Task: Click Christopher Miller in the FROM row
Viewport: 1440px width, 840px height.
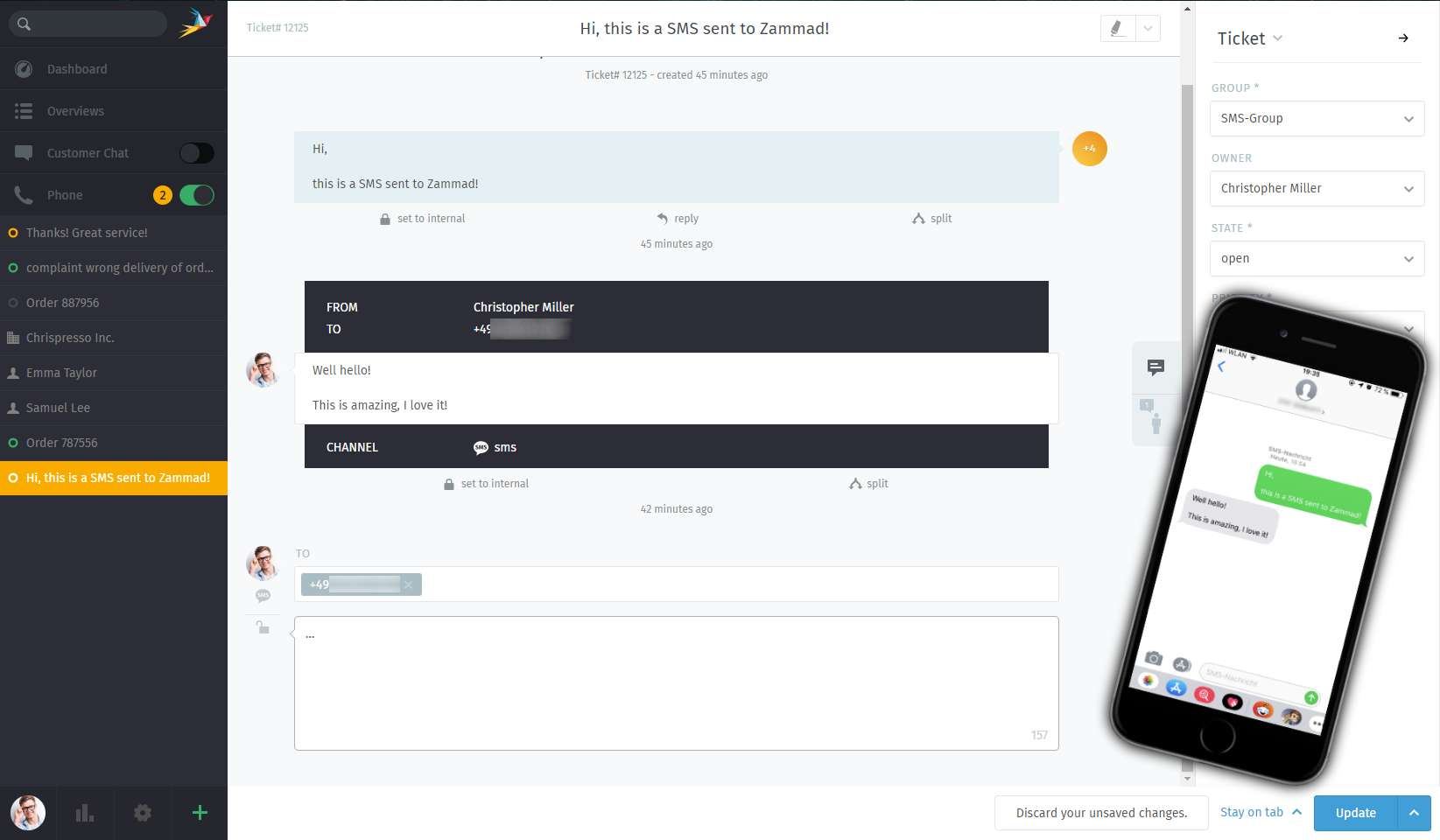Action: tap(523, 307)
